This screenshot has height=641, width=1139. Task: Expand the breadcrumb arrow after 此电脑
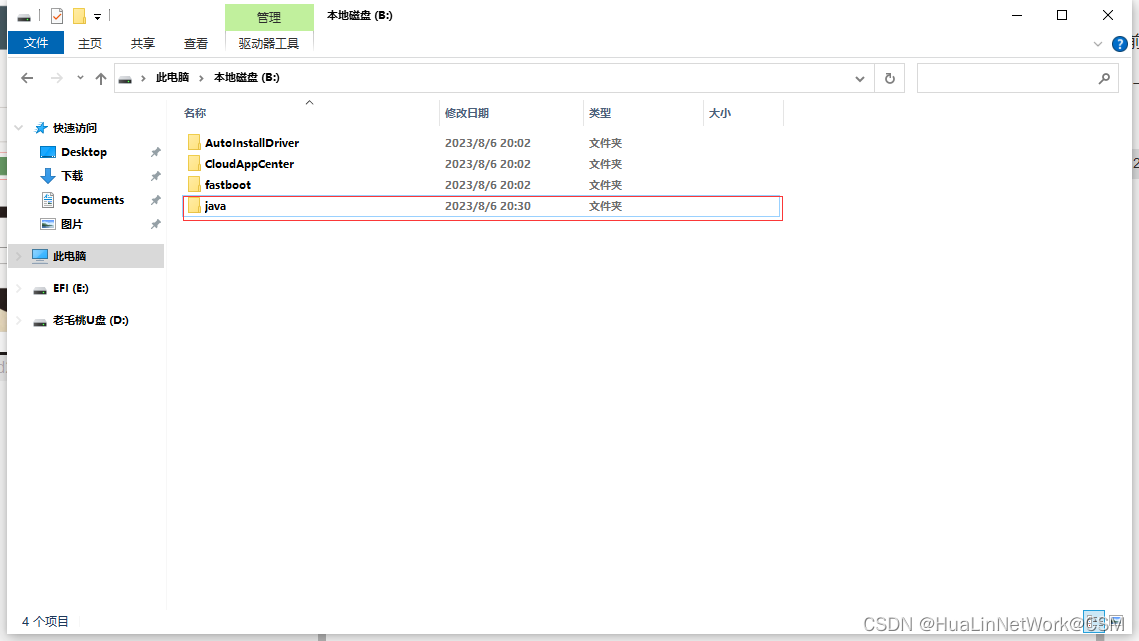point(201,78)
